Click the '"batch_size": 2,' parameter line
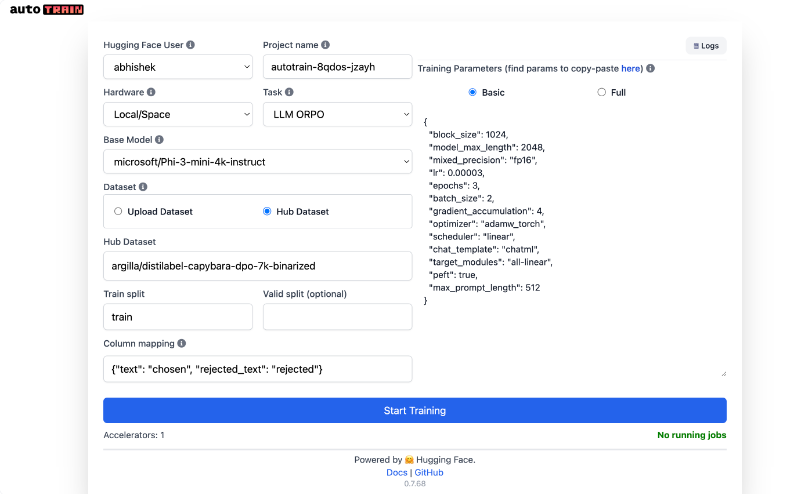The height and width of the screenshot is (494, 803). click(x=461, y=199)
